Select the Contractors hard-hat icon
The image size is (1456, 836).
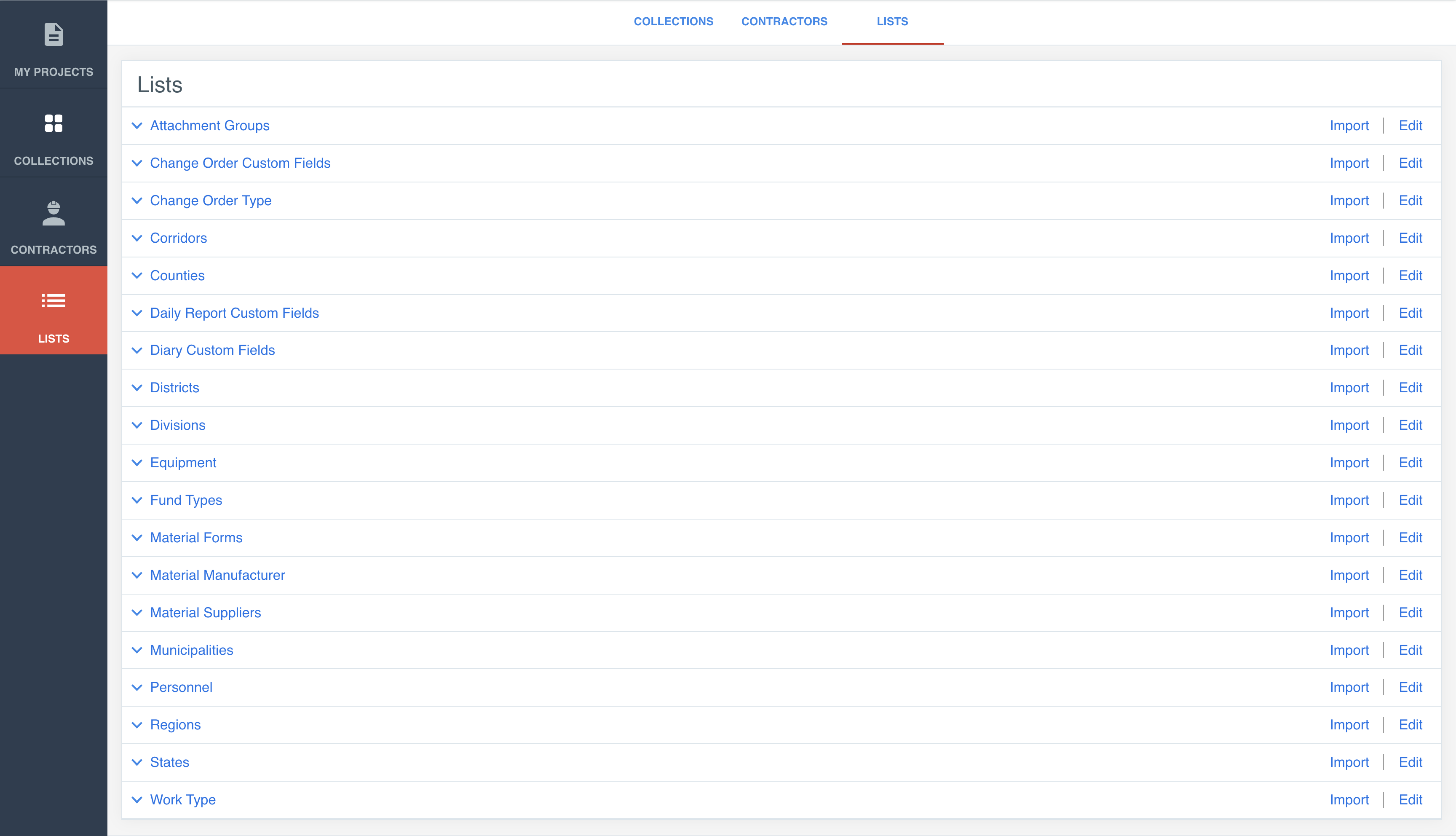coord(54,213)
